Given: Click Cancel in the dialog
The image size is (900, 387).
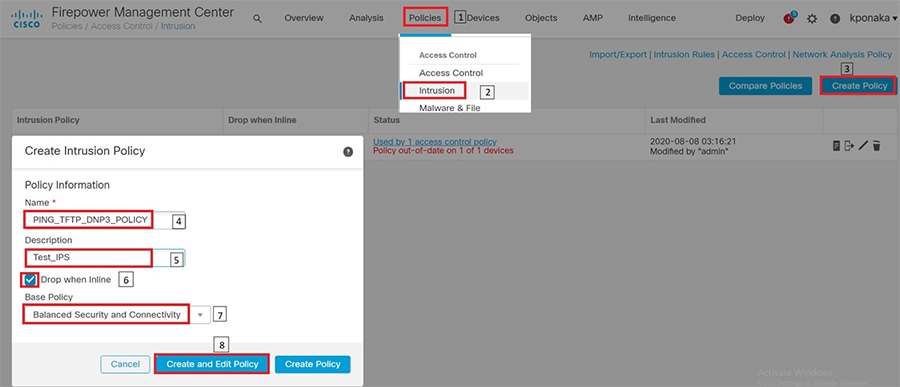Looking at the screenshot, I should point(125,364).
